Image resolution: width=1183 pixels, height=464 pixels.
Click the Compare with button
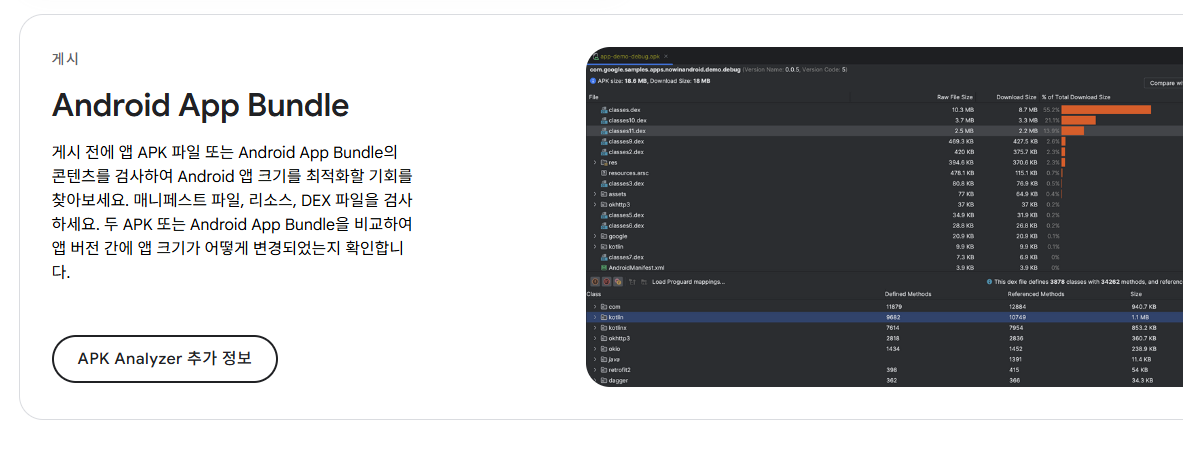click(x=1163, y=83)
